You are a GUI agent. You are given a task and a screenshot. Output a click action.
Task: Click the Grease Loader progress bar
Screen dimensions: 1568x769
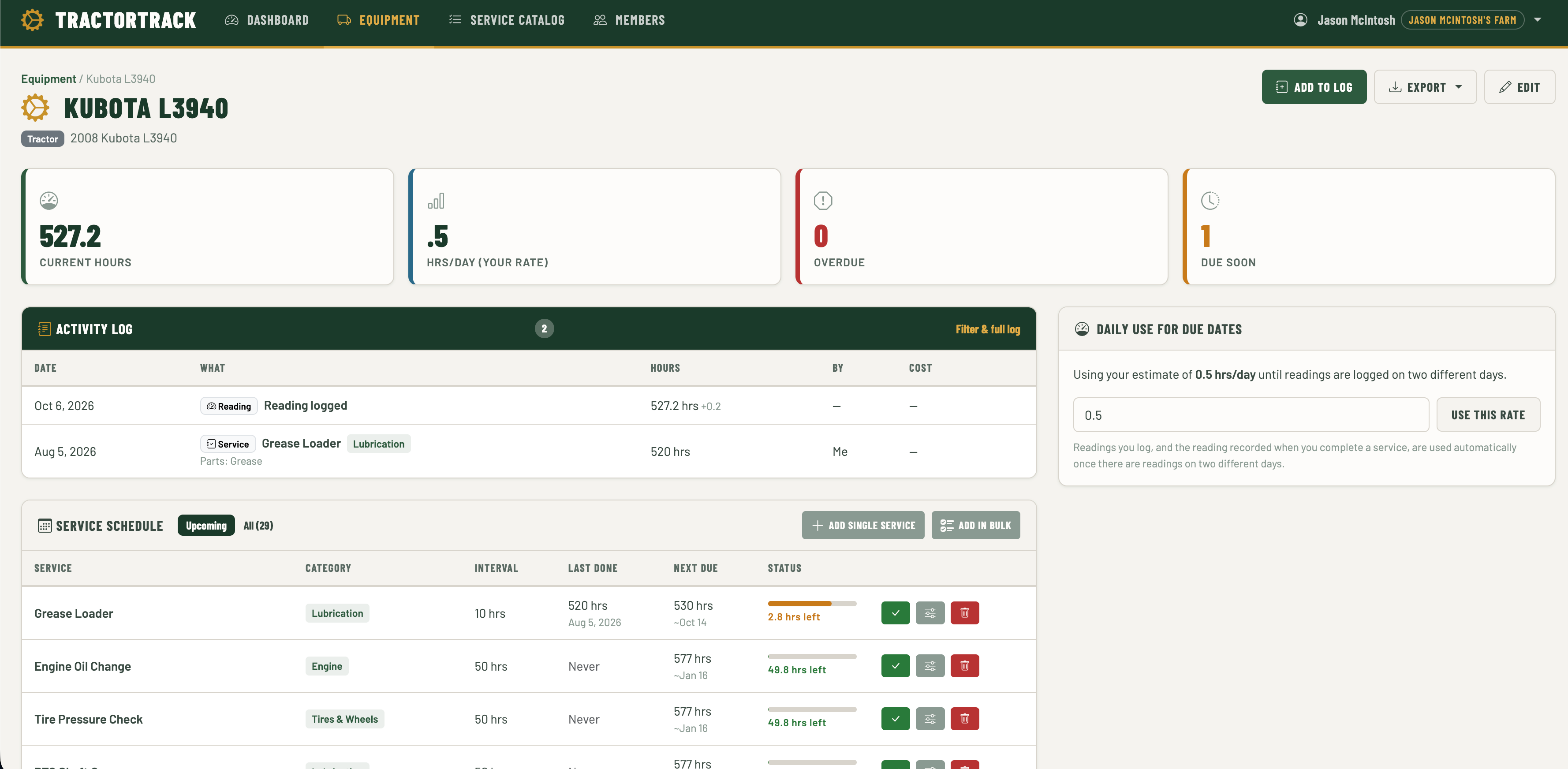click(812, 603)
